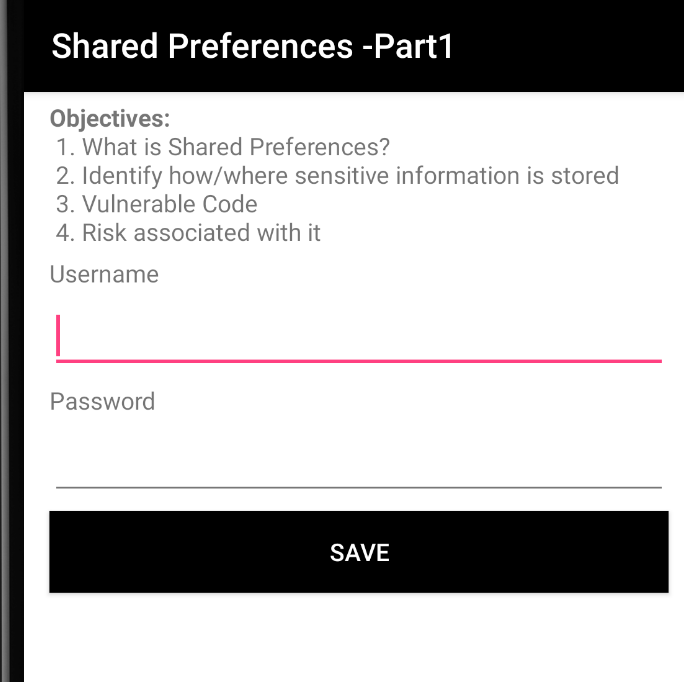Click the word Shared in app title
This screenshot has height=682, width=684.
tap(105, 46)
